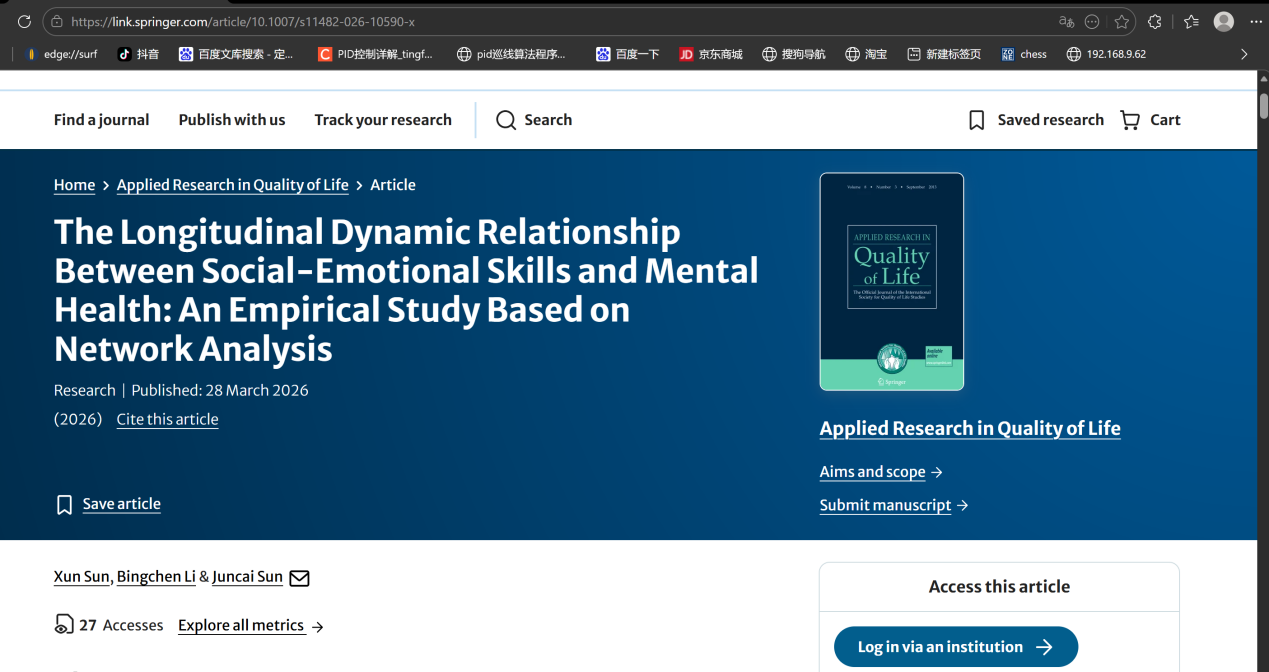Click the shopping cart icon
Viewport: 1269px width, 672px height.
(1130, 120)
